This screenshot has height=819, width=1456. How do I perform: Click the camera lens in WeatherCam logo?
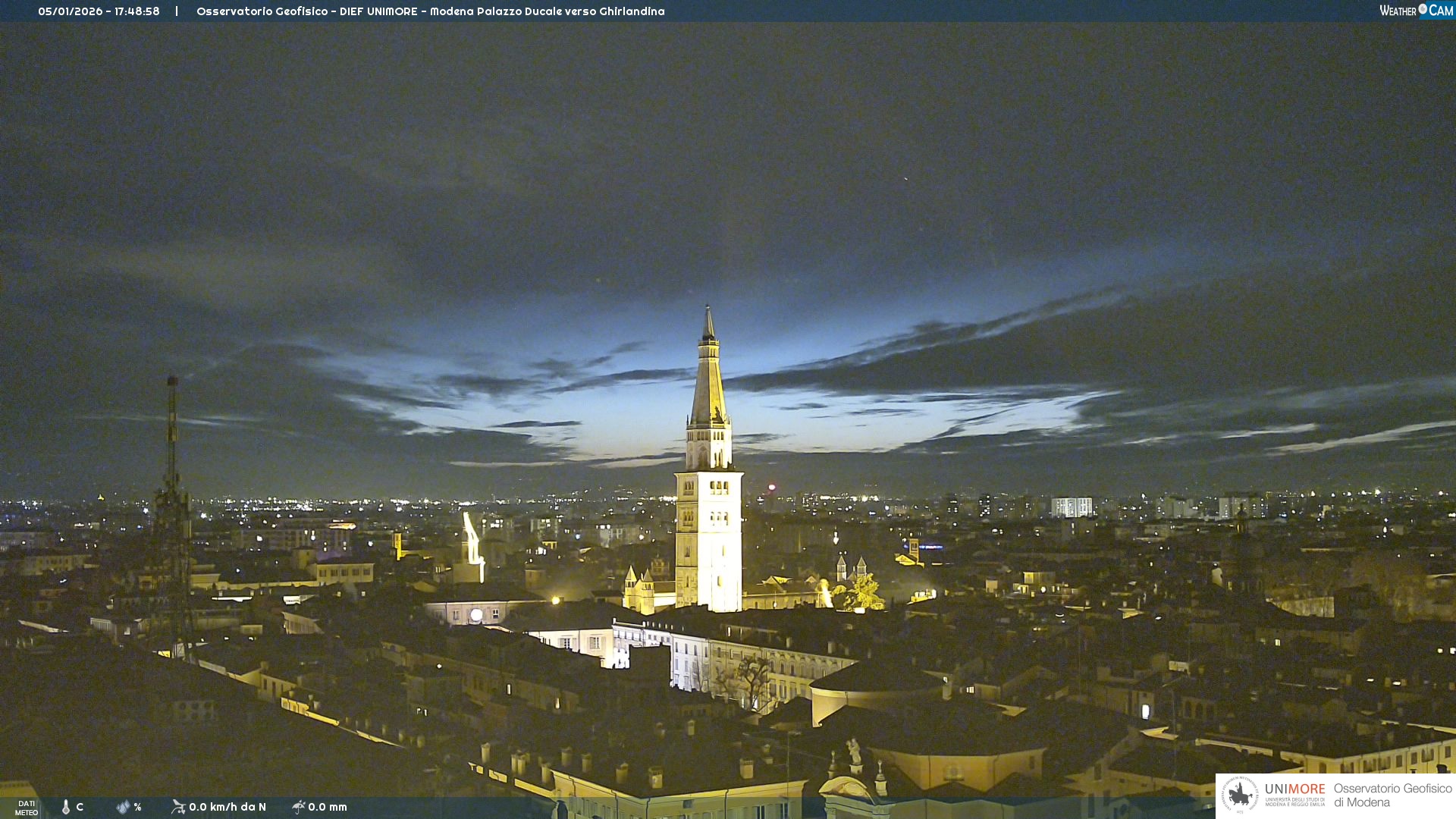[x=1423, y=9]
